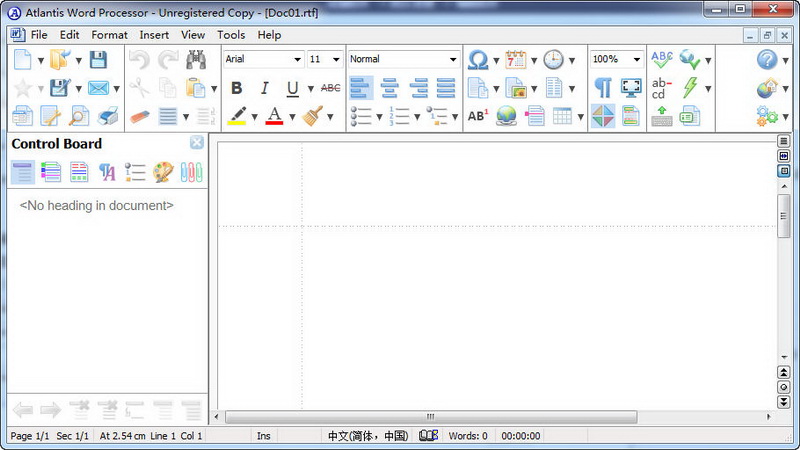Toggle Bold formatting
Viewport: 800px width, 450px height.
point(236,88)
